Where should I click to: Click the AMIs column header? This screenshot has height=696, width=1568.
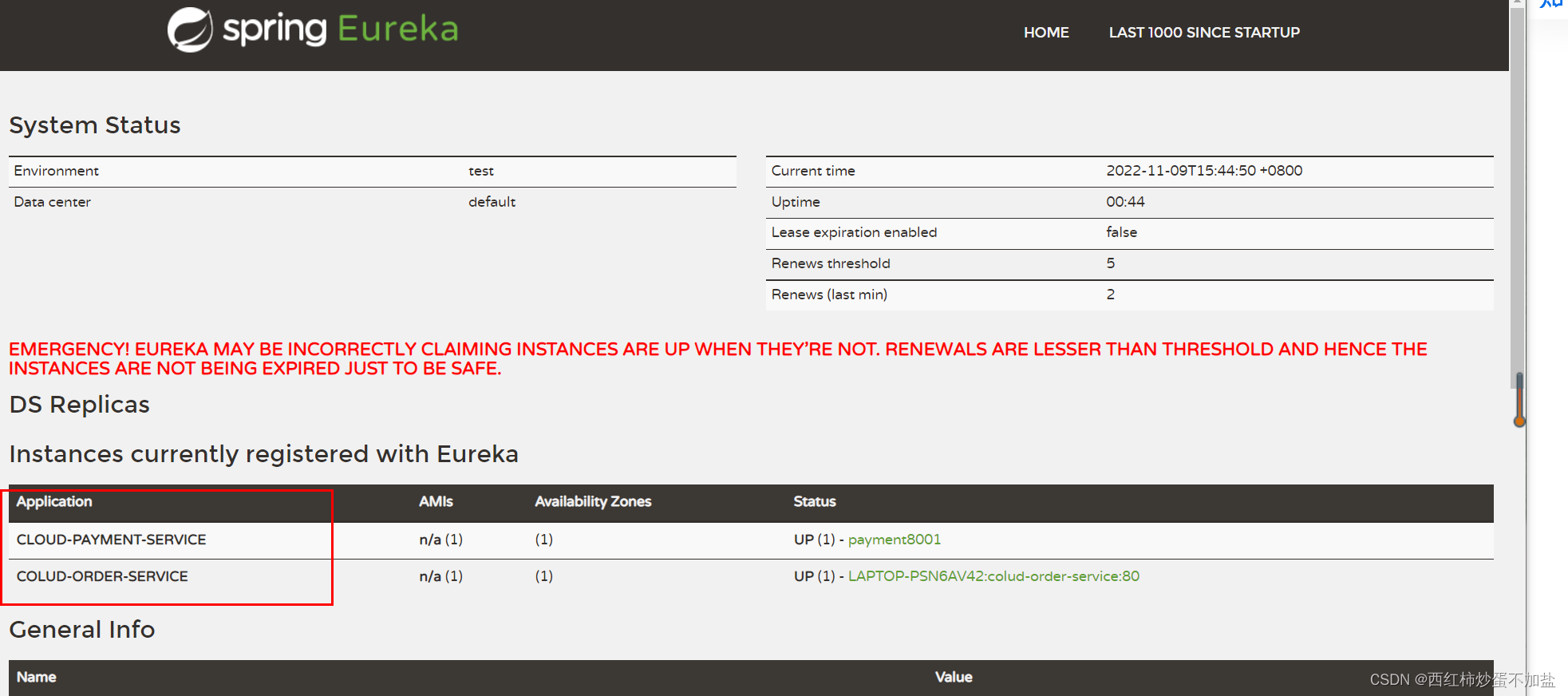click(436, 501)
